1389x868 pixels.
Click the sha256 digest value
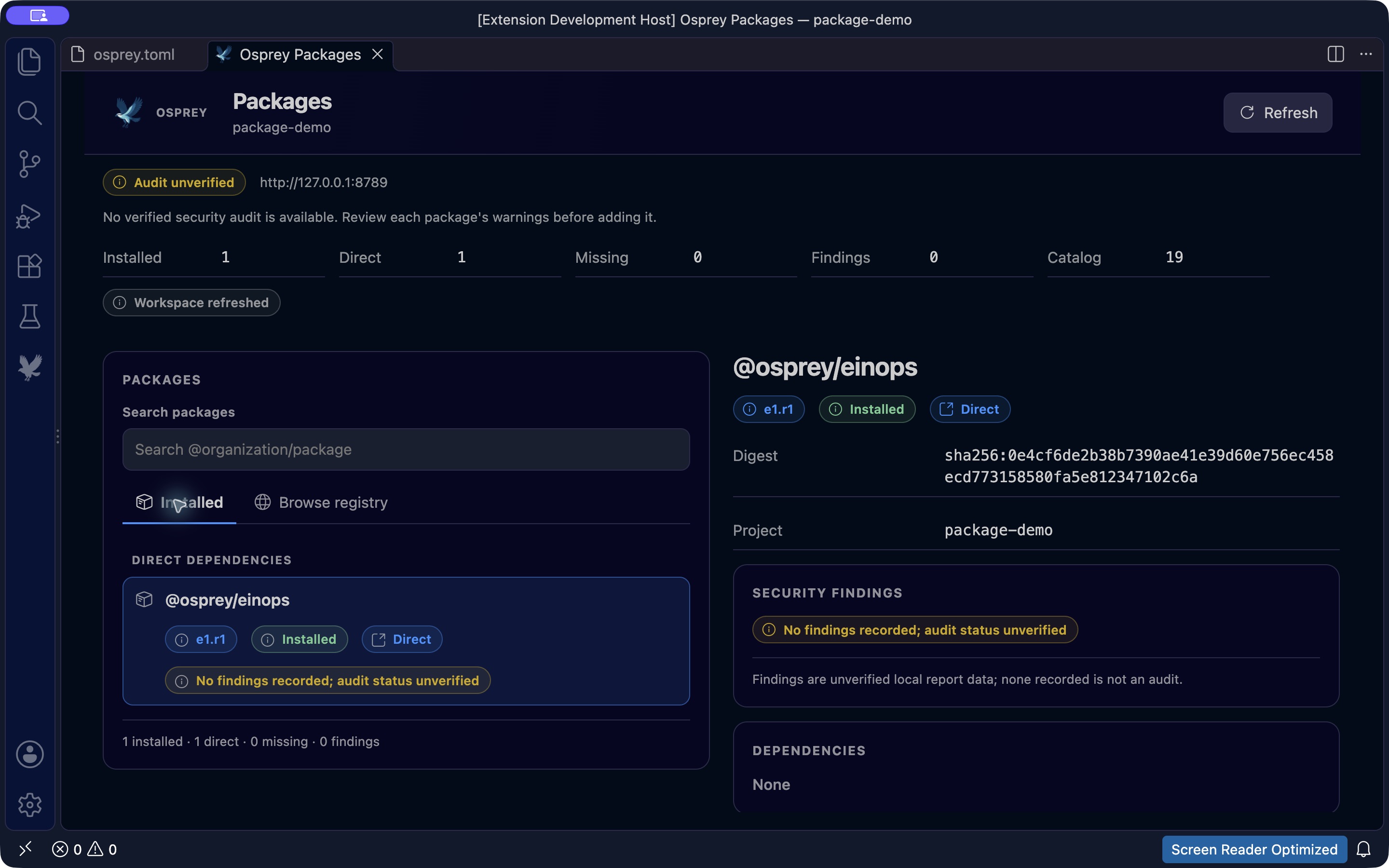1139,466
